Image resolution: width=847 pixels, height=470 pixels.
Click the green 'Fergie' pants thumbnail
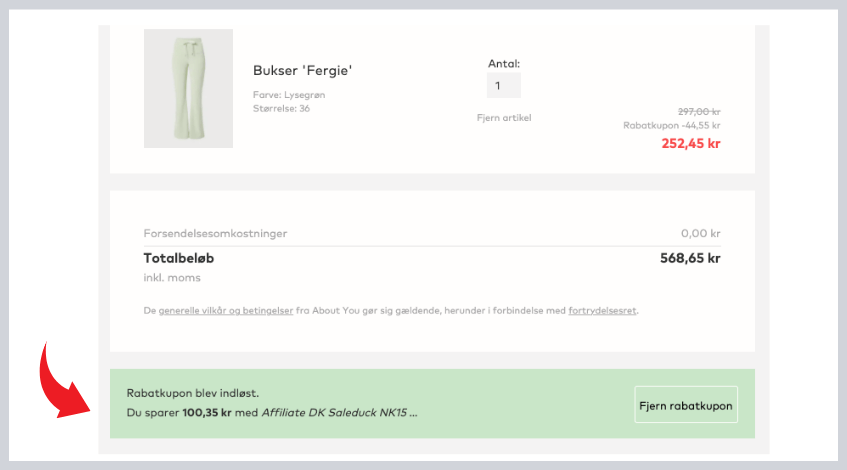(188, 88)
